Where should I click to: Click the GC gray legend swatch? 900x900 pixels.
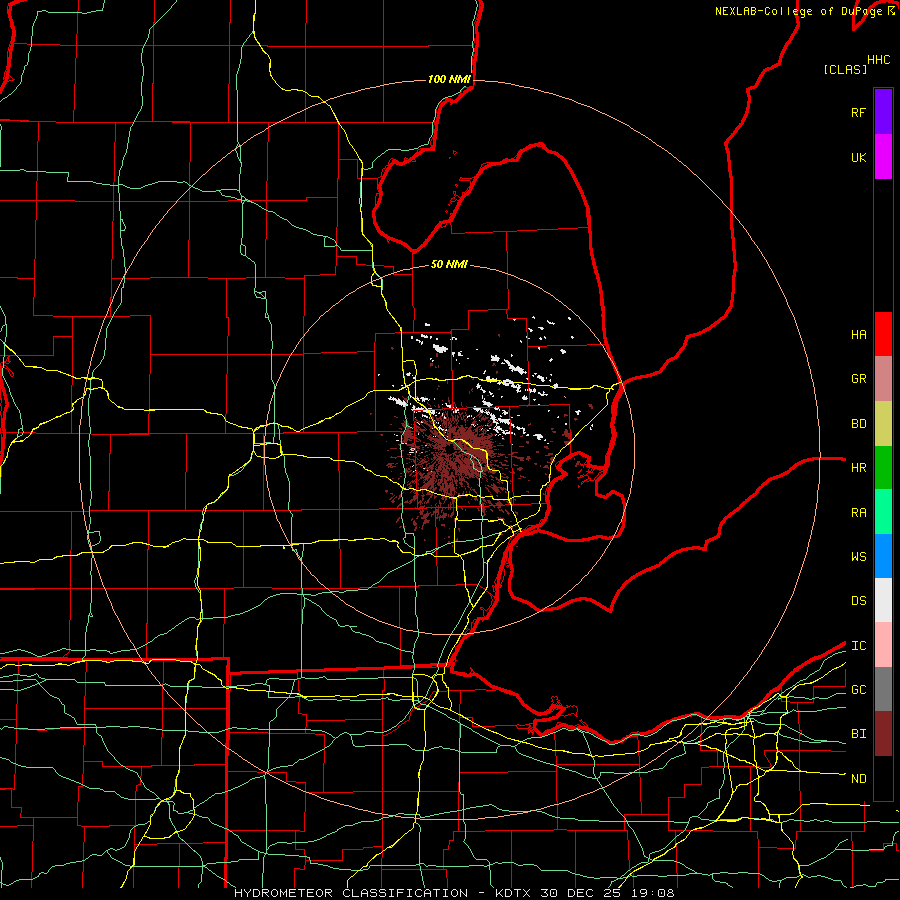click(883, 689)
